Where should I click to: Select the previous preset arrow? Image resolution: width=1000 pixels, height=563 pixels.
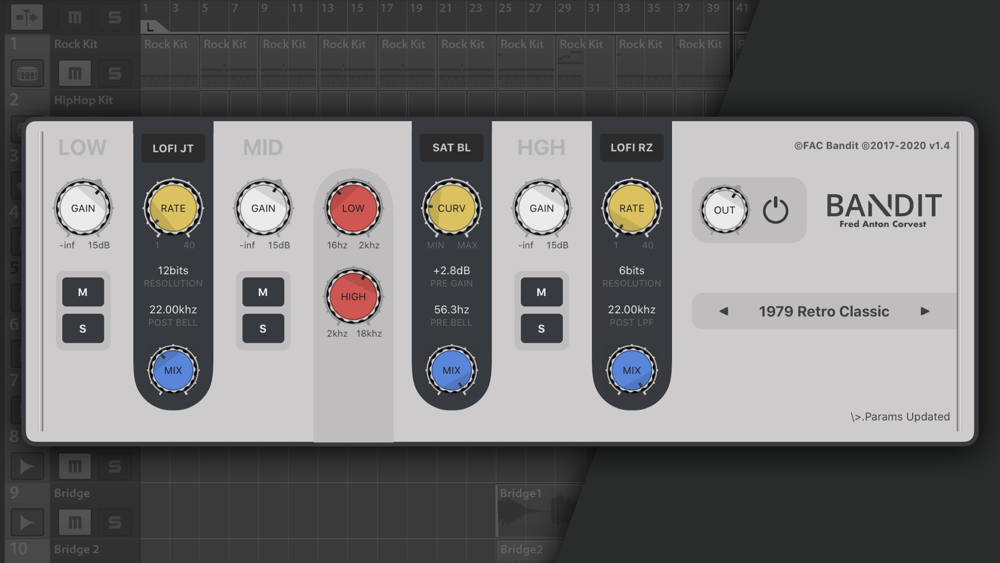point(723,311)
